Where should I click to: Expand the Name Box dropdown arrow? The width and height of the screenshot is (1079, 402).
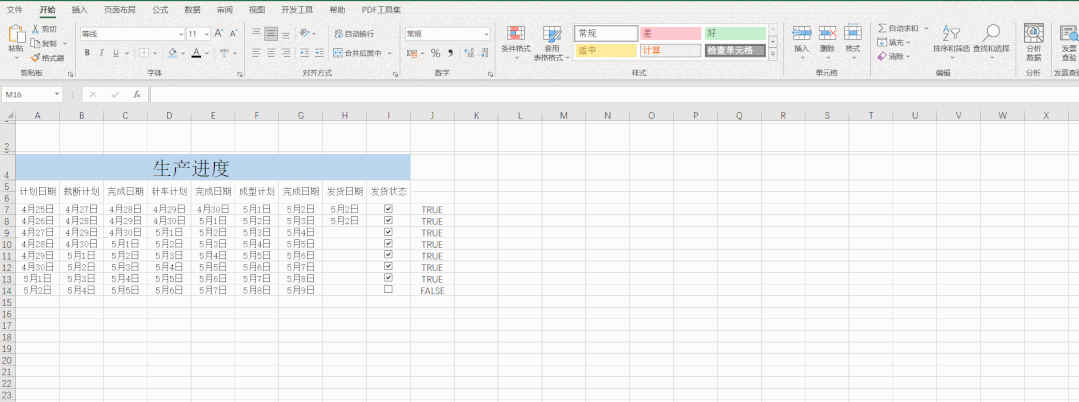coord(57,94)
